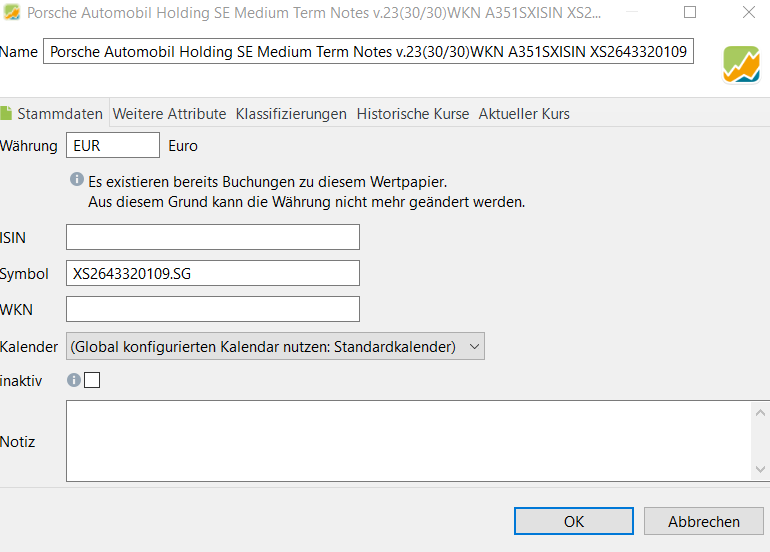Click the Kalender label

pyautogui.click(x=29, y=347)
